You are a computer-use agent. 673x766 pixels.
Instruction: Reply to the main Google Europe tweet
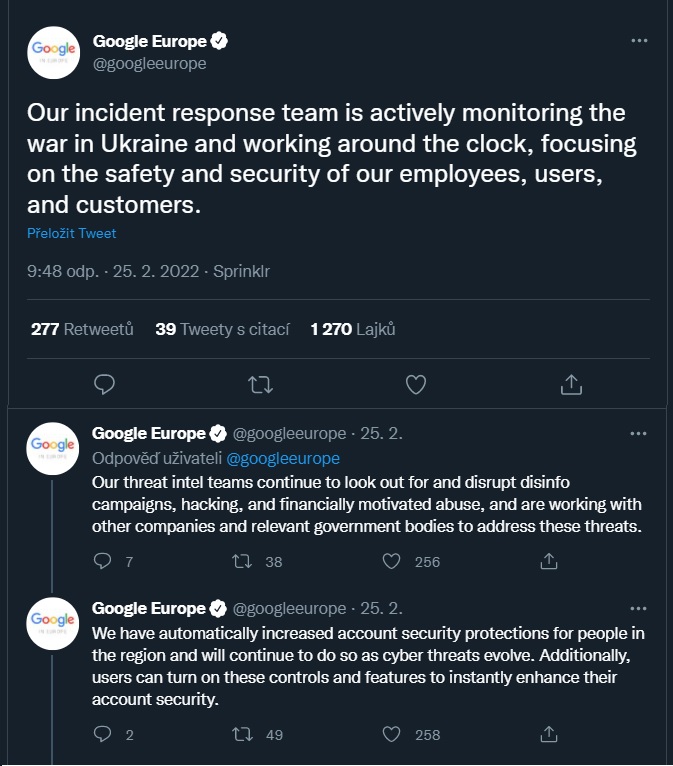(104, 384)
